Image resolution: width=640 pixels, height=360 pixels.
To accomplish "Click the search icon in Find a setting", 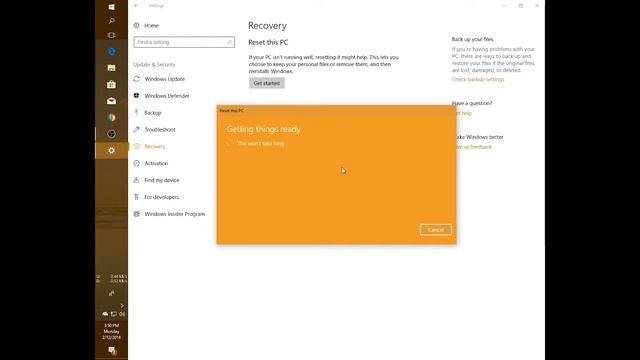I will click(229, 42).
